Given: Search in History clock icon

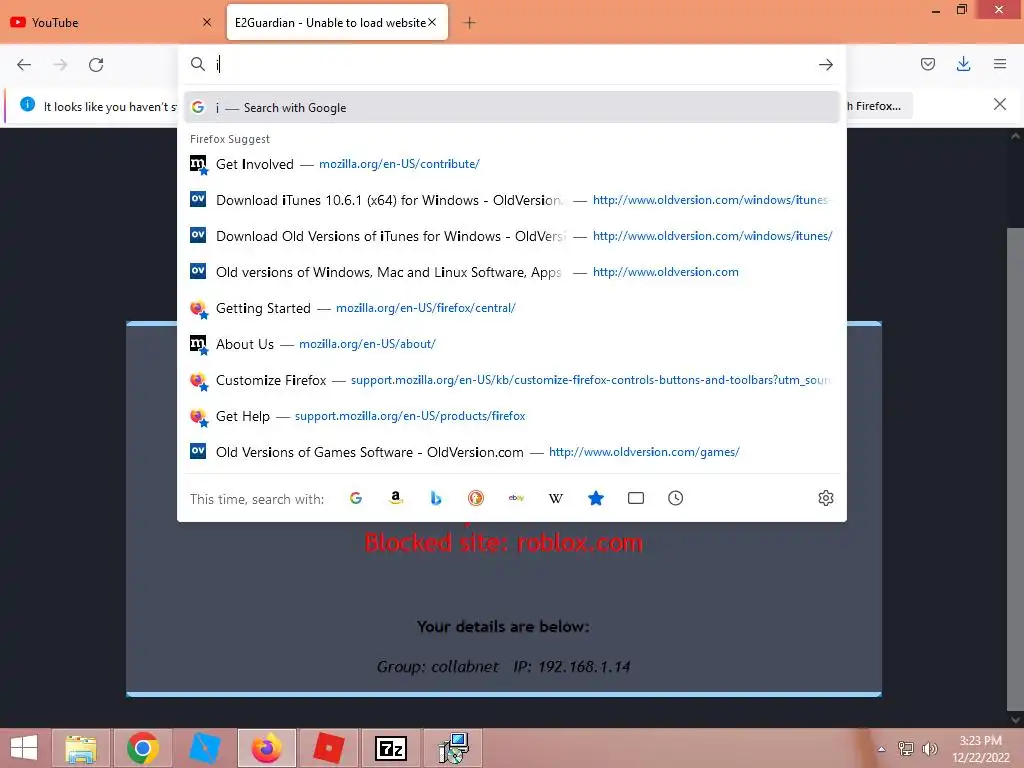Looking at the screenshot, I should pos(675,498).
